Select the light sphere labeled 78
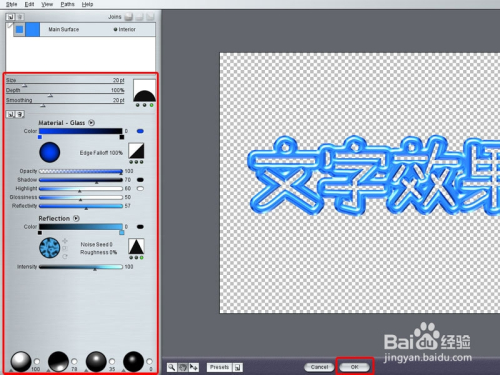The width and height of the screenshot is (500, 375). (x=58, y=361)
